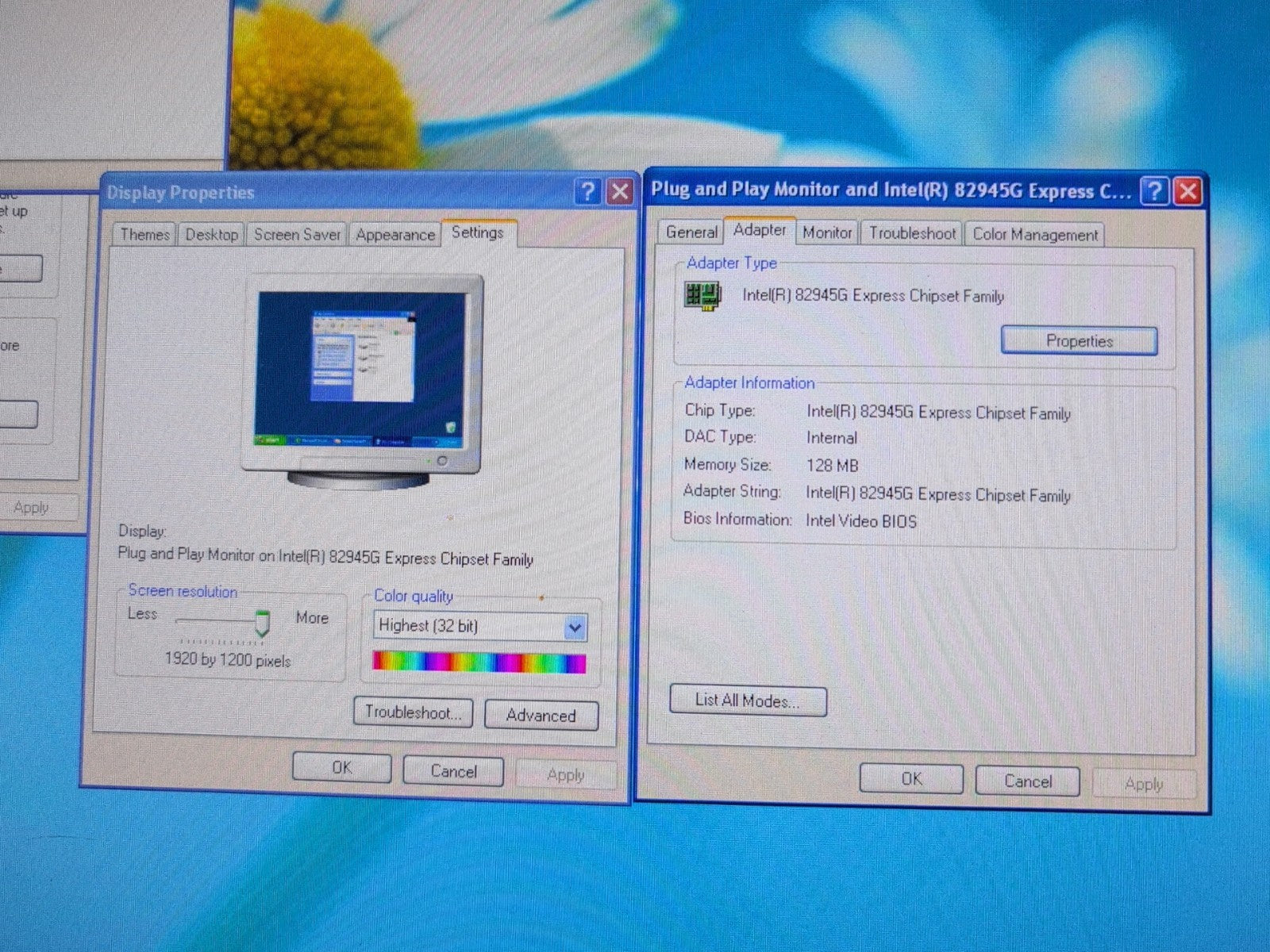Cancel the adapter properties dialog
This screenshot has height=952, width=1270.
point(1028,781)
